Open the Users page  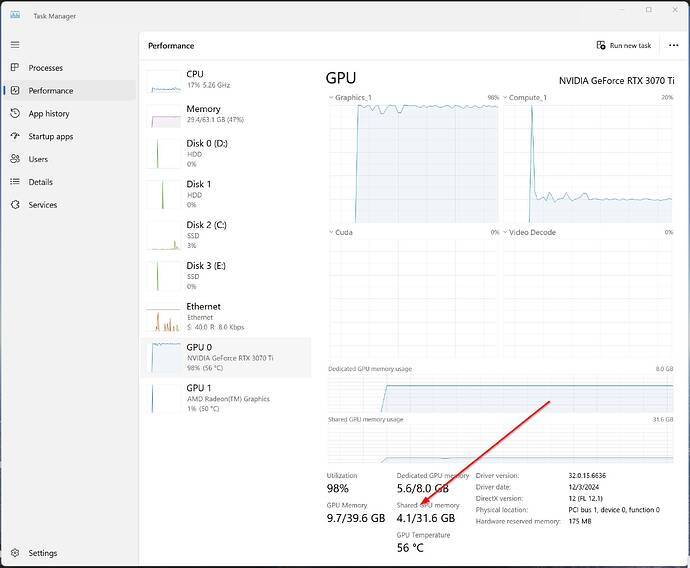[38, 159]
